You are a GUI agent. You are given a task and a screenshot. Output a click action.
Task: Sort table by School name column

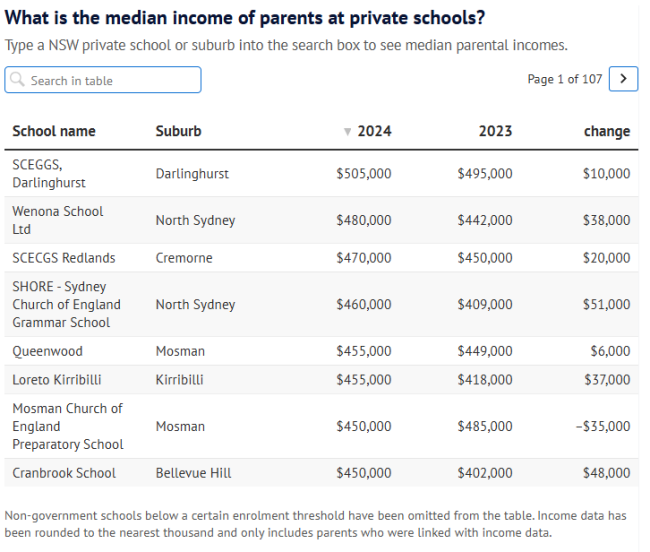[x=54, y=131]
